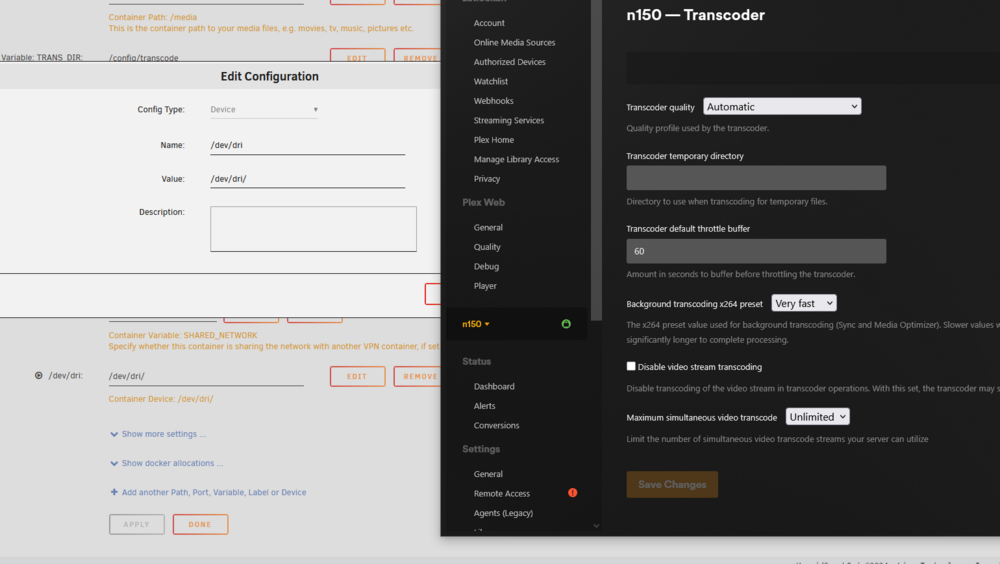Open Plex Home settings
The height and width of the screenshot is (564, 1000).
[x=494, y=140]
